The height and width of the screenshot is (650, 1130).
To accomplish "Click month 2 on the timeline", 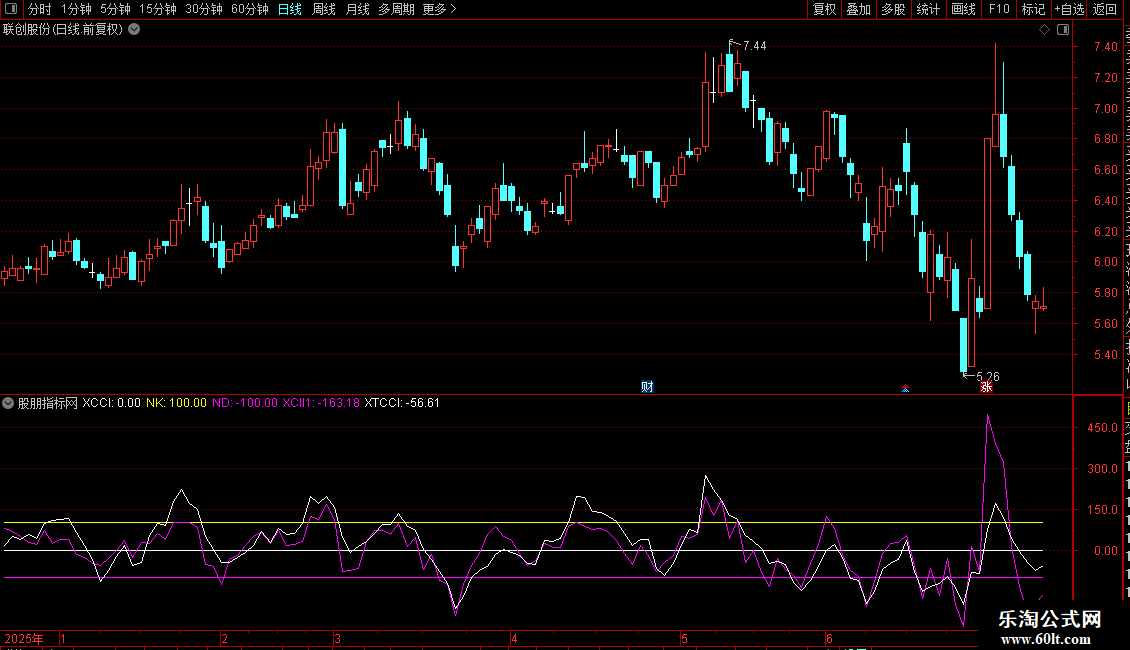I will tap(225, 638).
